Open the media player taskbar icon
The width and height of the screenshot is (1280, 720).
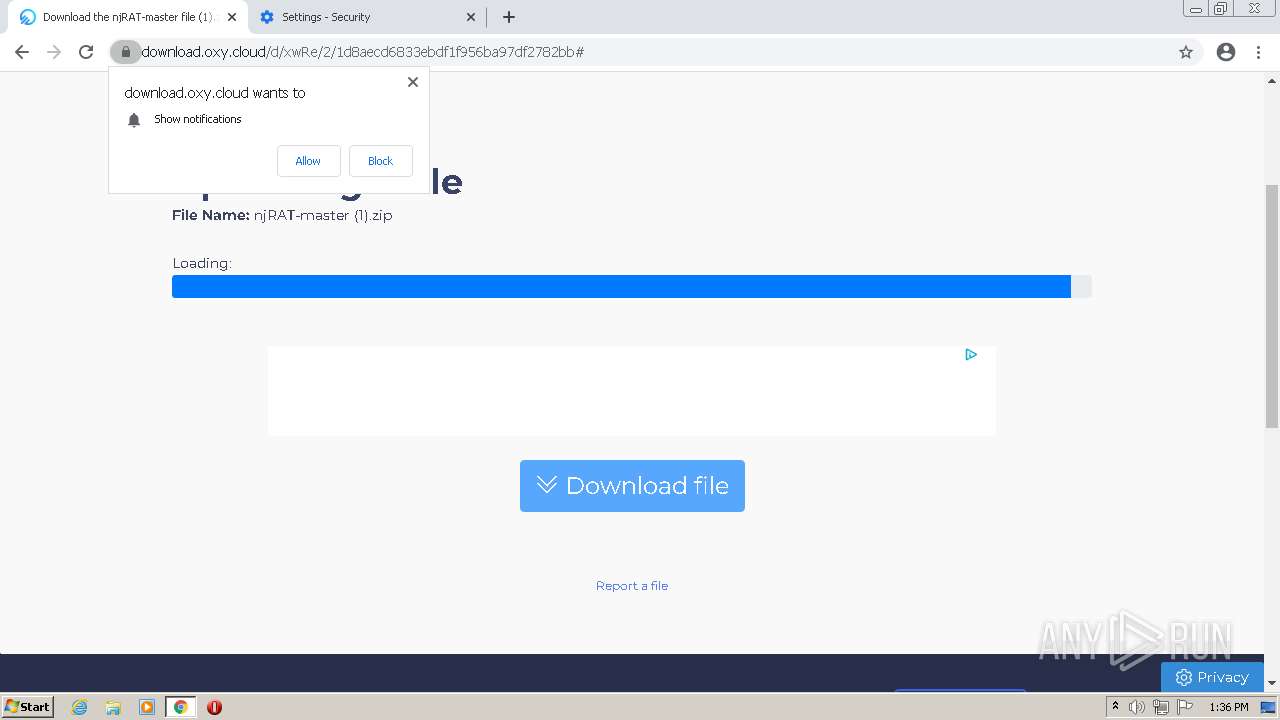click(x=147, y=707)
